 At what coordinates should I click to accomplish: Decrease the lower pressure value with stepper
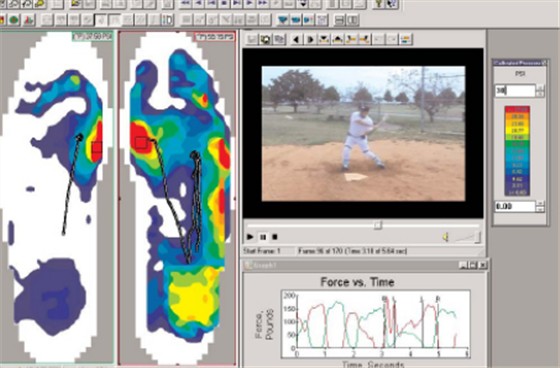540,209
